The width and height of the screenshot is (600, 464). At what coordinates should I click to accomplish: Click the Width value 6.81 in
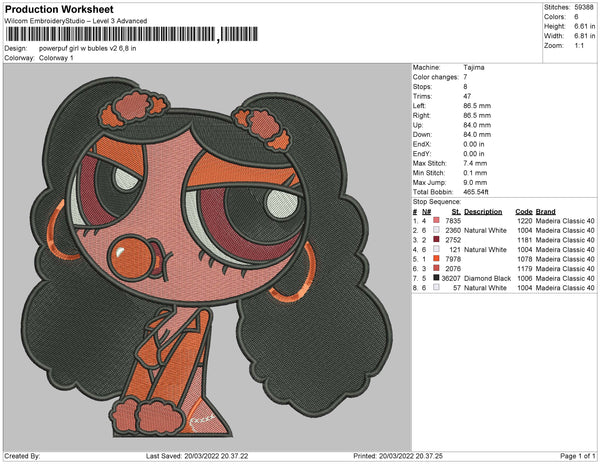(x=585, y=36)
